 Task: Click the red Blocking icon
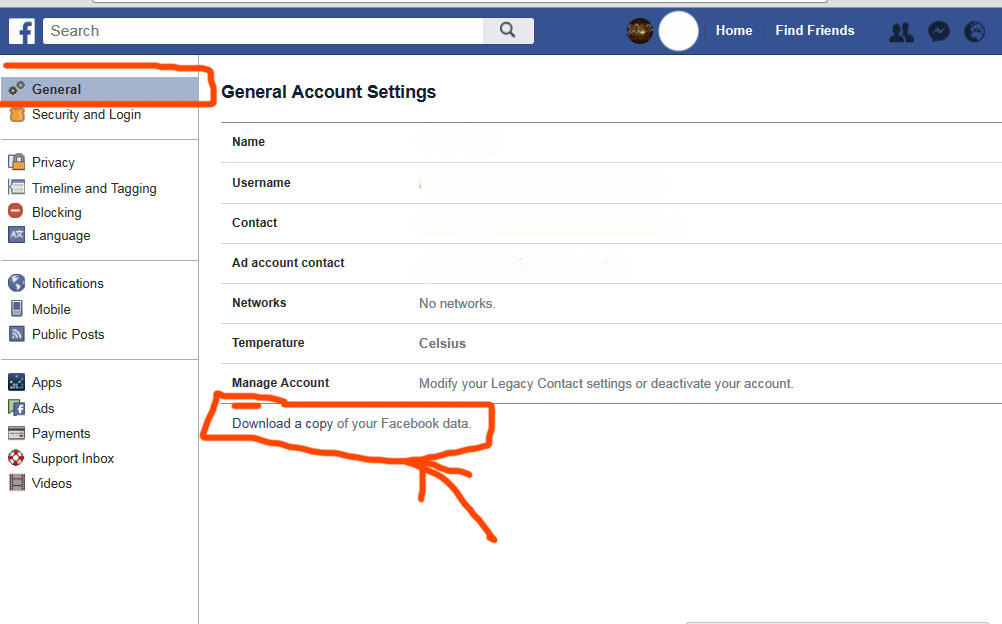point(16,211)
